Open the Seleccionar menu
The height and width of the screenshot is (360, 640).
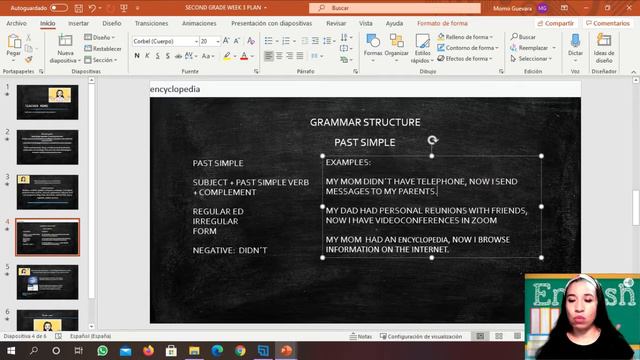pos(531,59)
